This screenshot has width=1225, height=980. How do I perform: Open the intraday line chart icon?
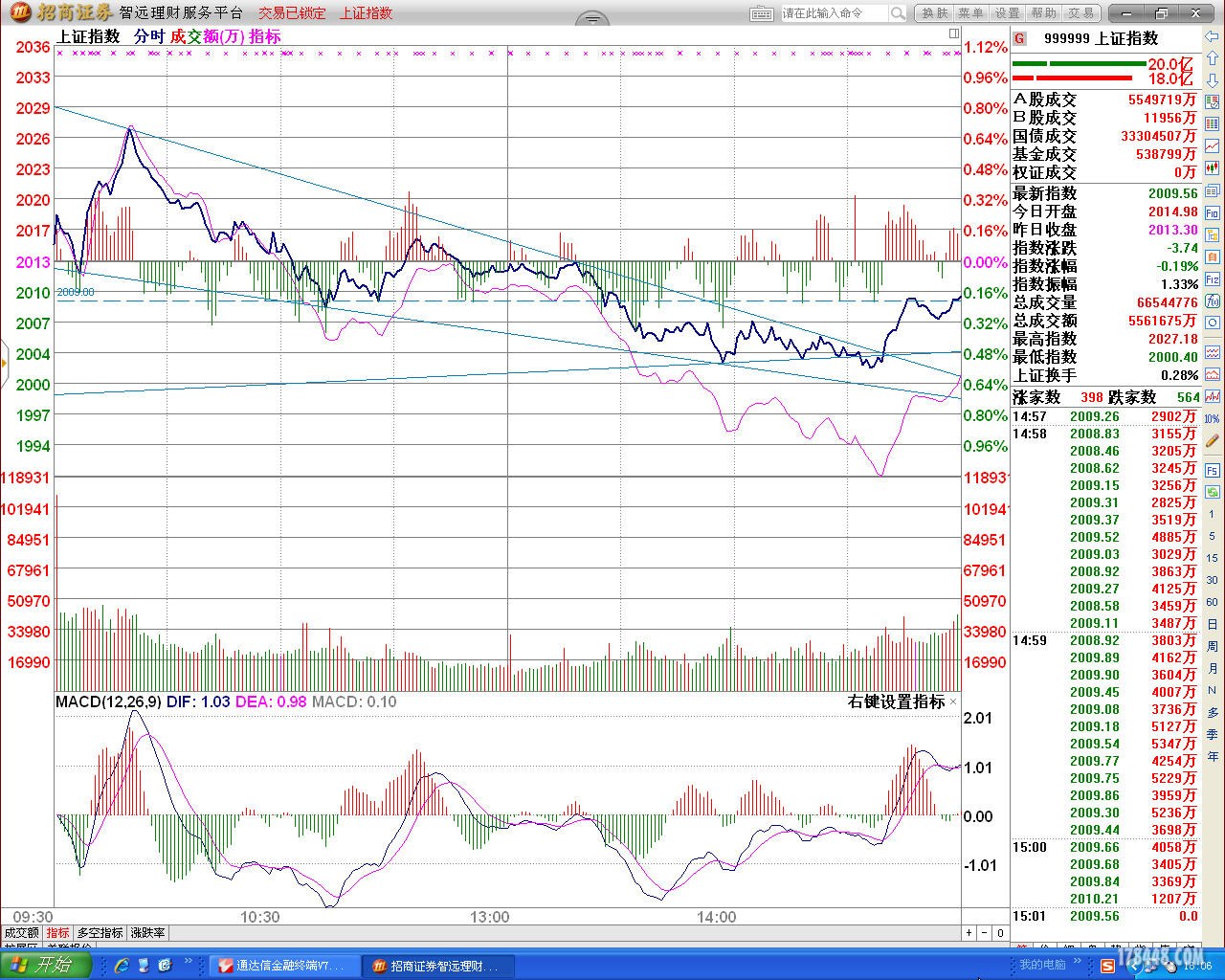click(1213, 146)
